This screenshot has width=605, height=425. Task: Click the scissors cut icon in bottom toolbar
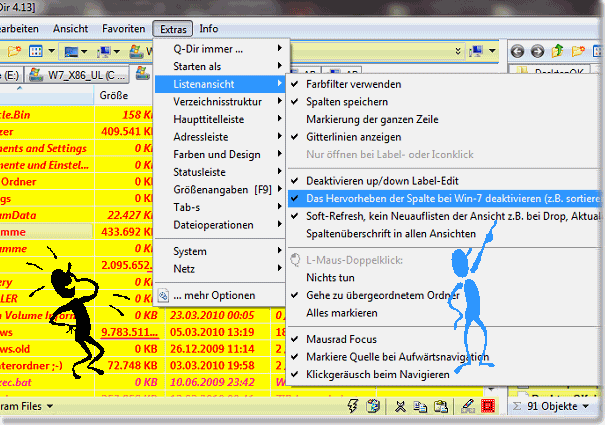pos(401,406)
